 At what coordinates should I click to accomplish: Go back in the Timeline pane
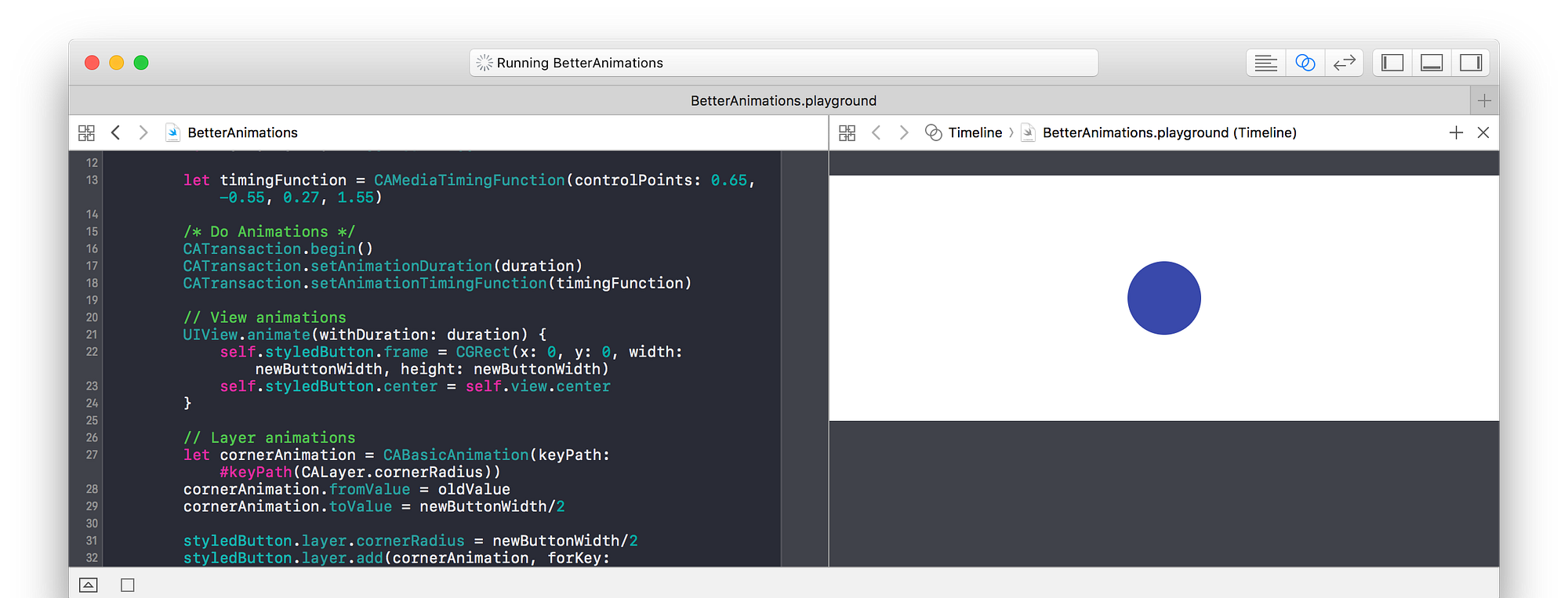tap(877, 132)
